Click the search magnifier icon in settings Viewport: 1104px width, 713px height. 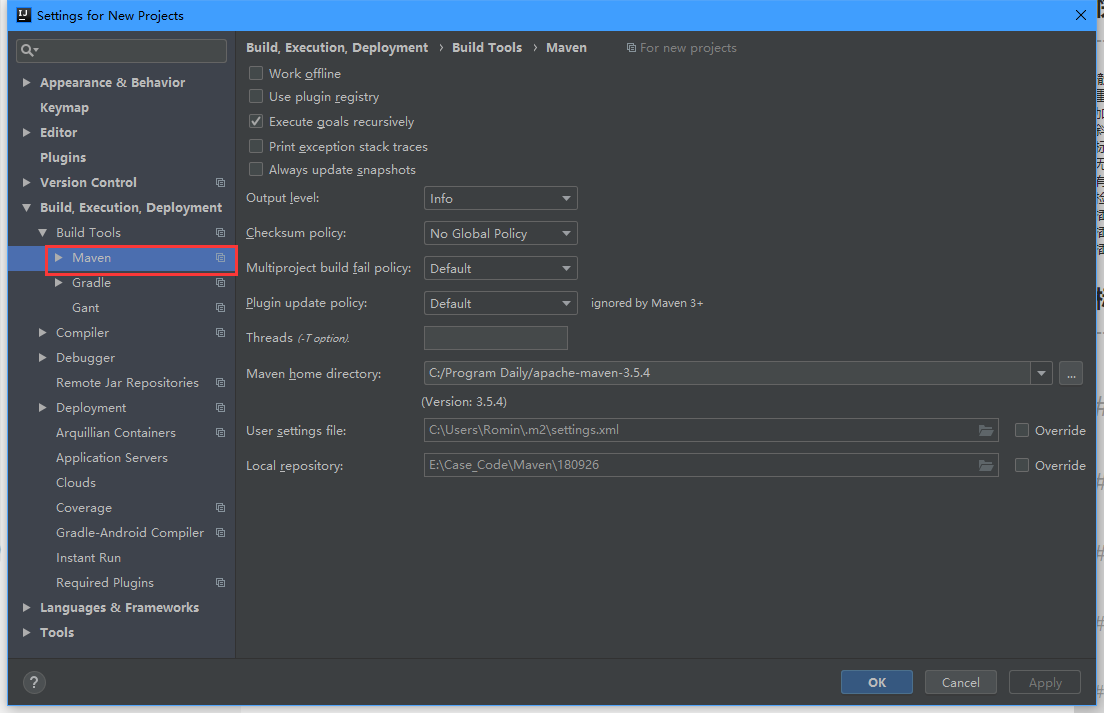pos(29,50)
